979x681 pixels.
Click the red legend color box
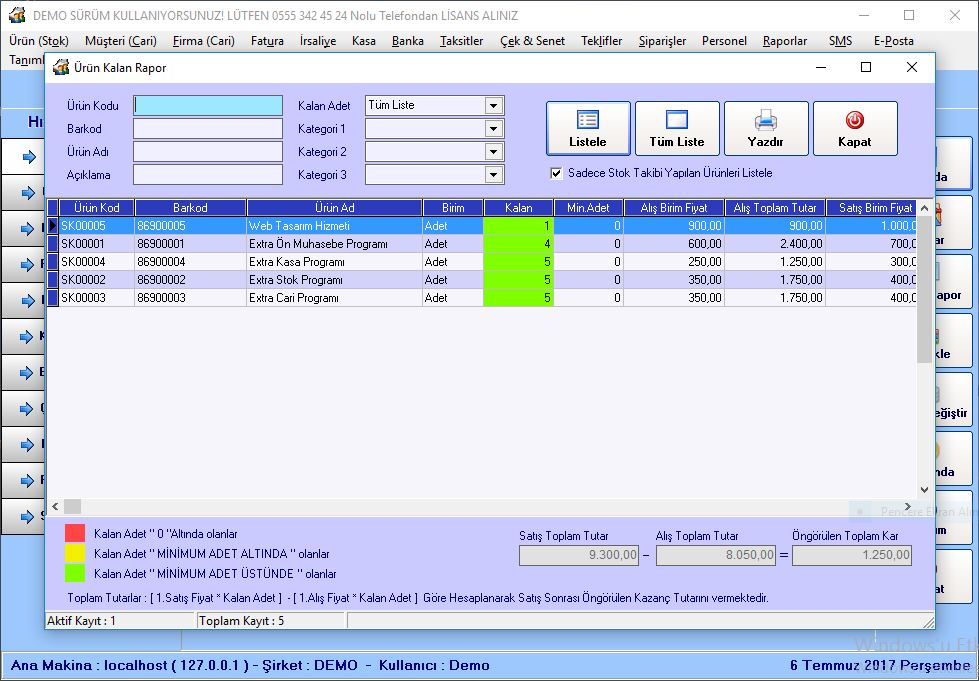(75, 534)
